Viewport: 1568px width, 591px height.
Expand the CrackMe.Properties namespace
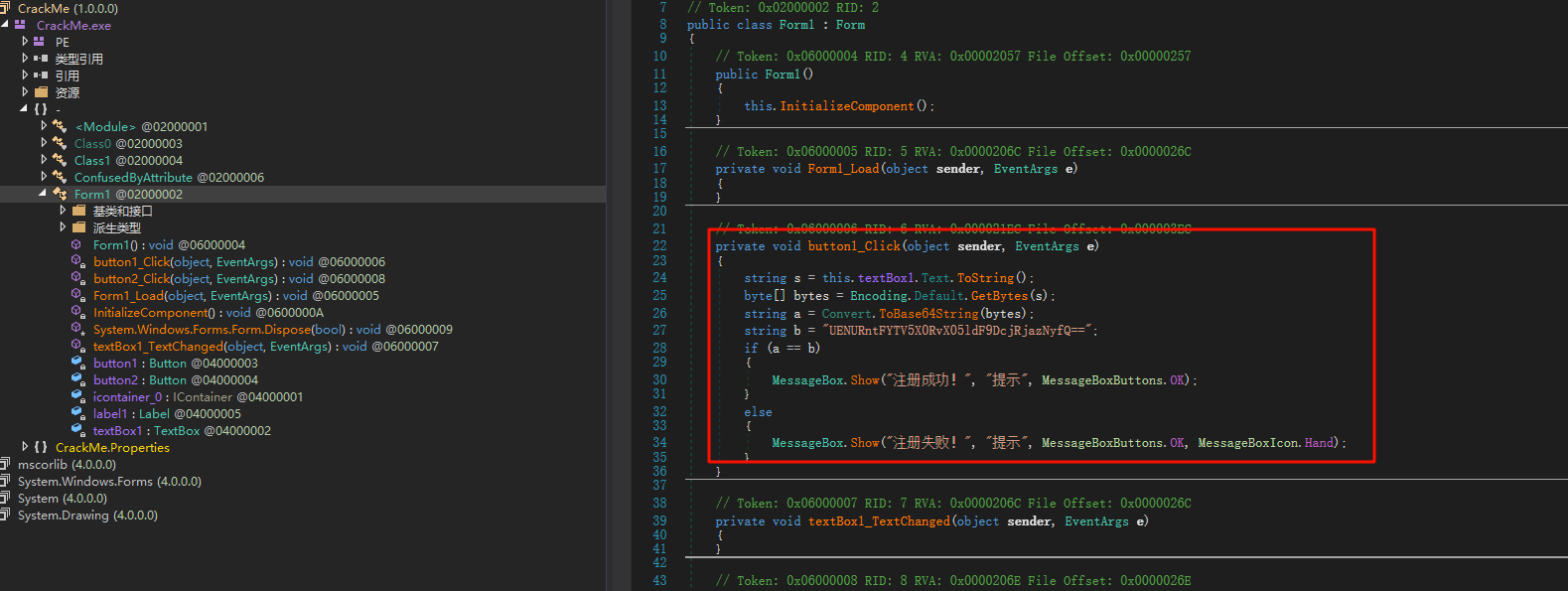pyautogui.click(x=25, y=447)
